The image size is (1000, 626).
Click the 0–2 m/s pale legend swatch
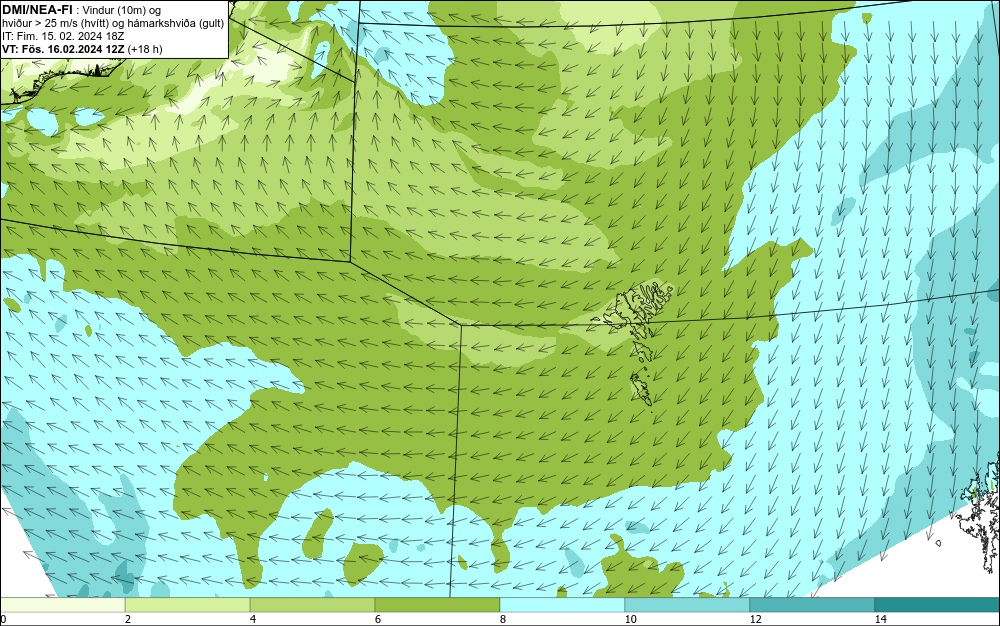click(62, 605)
